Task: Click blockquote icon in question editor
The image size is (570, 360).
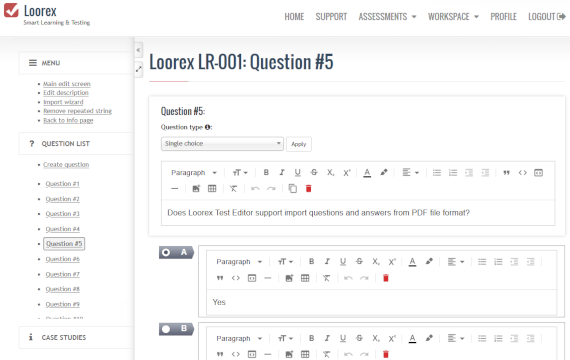Action: [506, 172]
